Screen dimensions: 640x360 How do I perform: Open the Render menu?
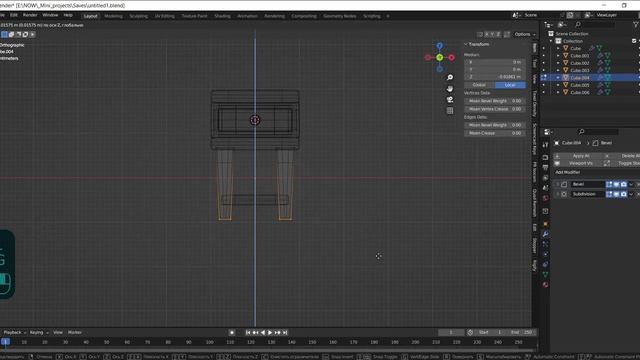tap(30, 15)
